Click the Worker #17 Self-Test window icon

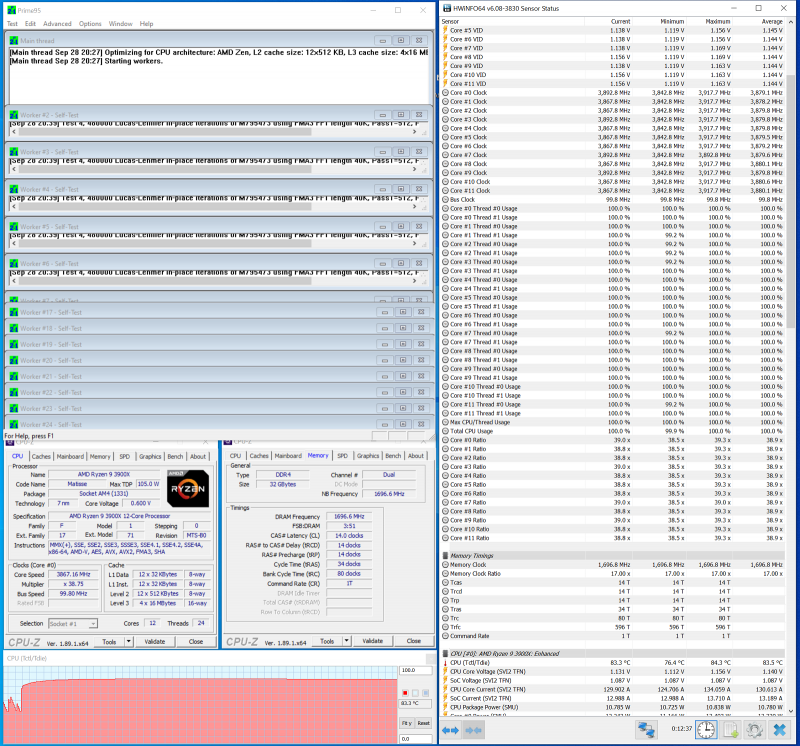pyautogui.click(x=14, y=312)
